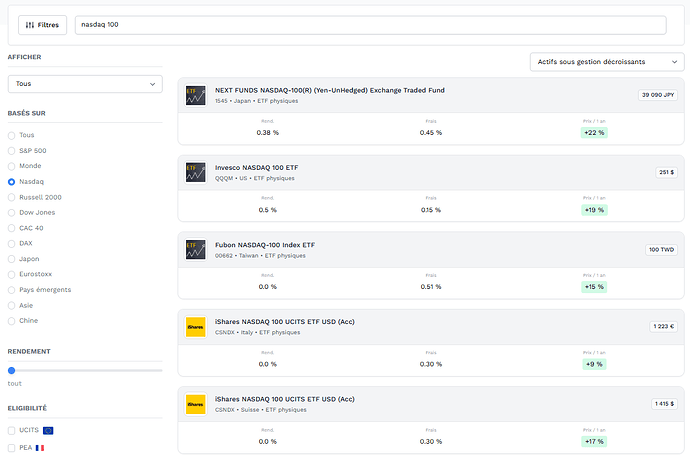This screenshot has width=690, height=462.
Task: Click the 1 223 € price badge
Action: [x=664, y=326]
